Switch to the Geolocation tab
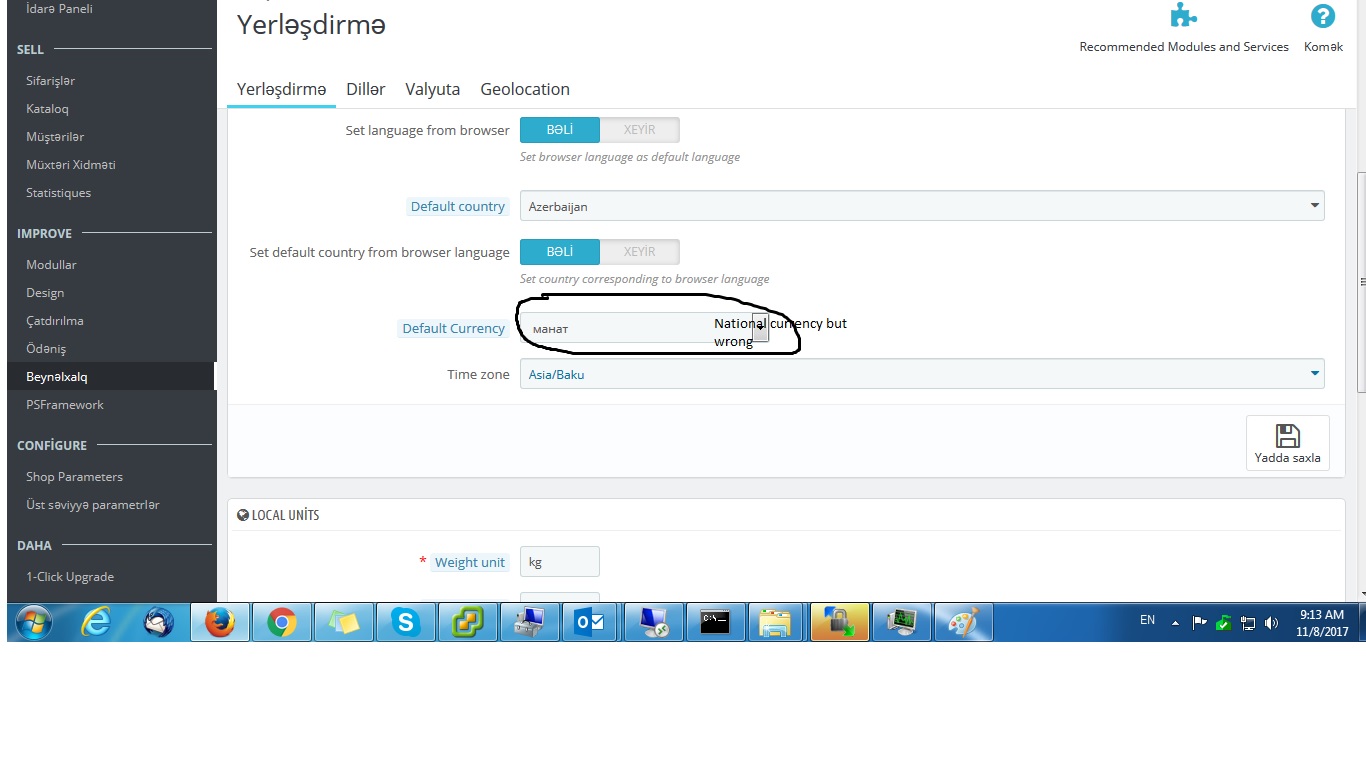 (525, 89)
